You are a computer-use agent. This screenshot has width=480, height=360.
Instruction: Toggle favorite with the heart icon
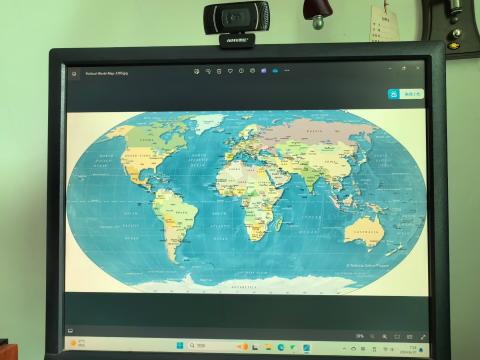click(x=230, y=71)
